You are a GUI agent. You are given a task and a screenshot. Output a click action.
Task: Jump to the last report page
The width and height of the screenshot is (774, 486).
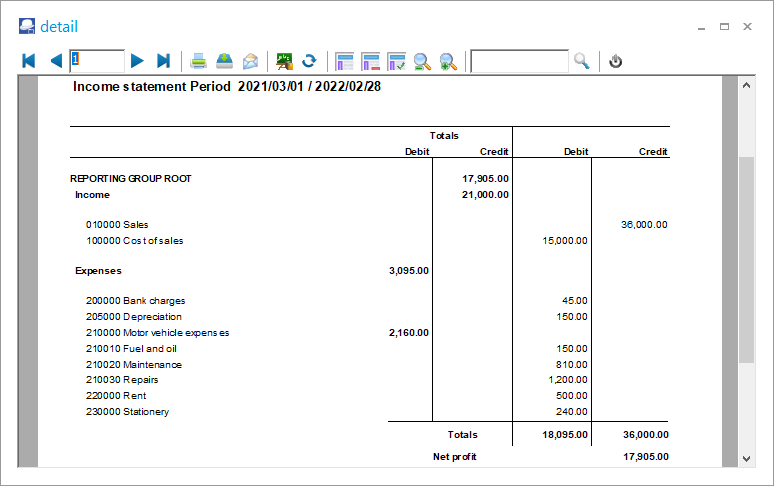click(x=164, y=61)
